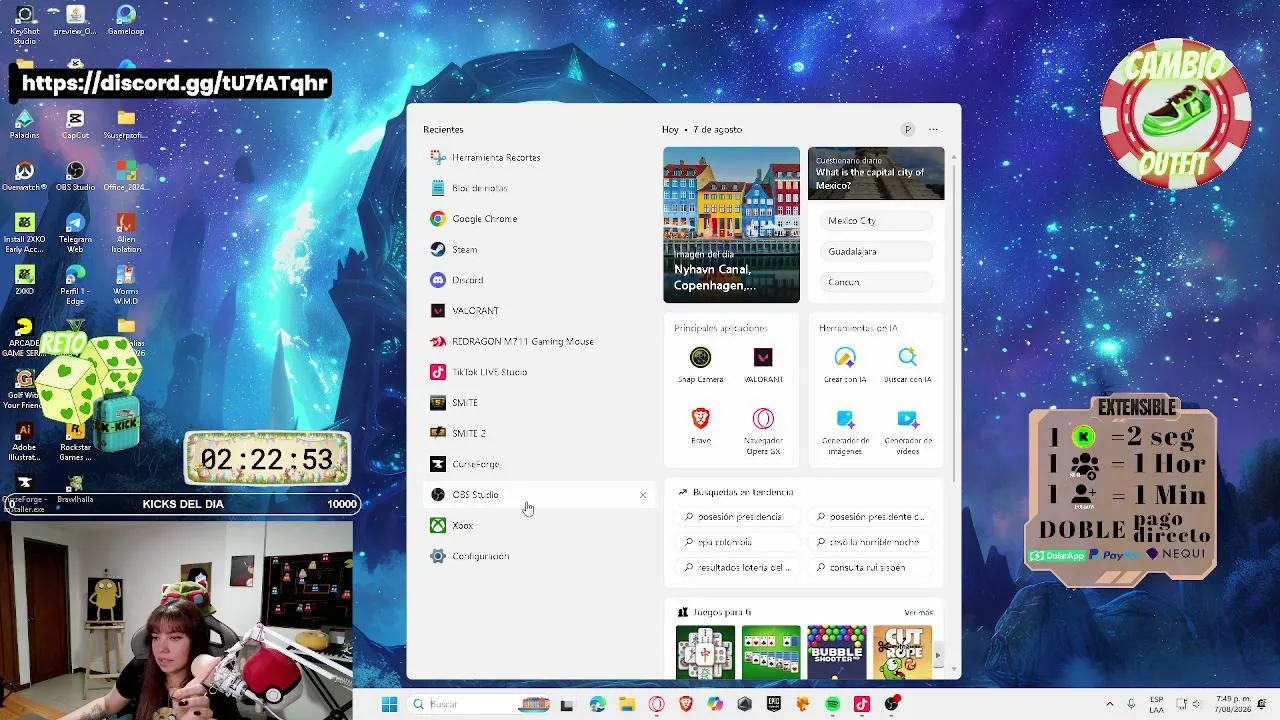Search trending 'consulta rui sisbén'
This screenshot has width=1280, height=720.
coord(870,568)
